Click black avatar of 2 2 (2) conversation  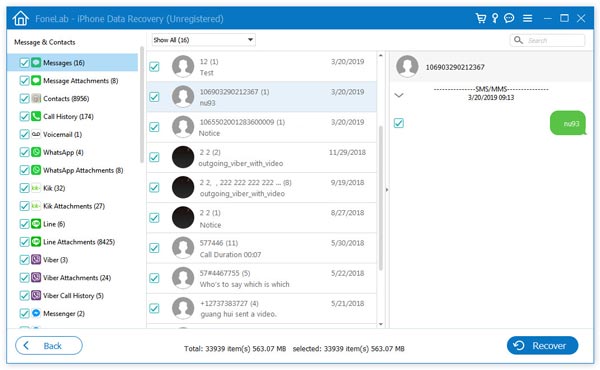point(183,157)
